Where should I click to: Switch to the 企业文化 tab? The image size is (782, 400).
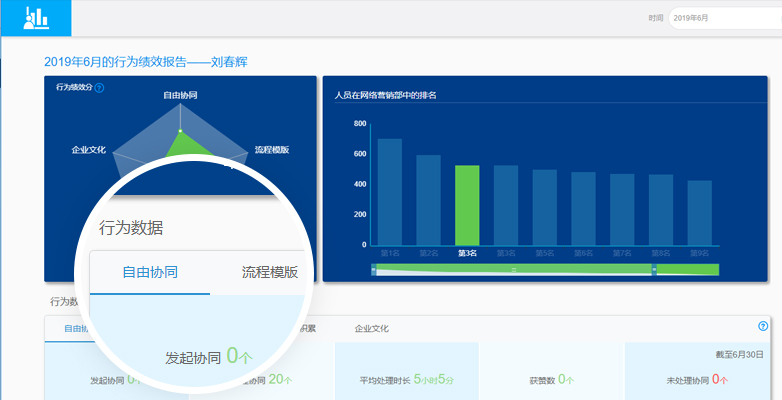[371, 328]
